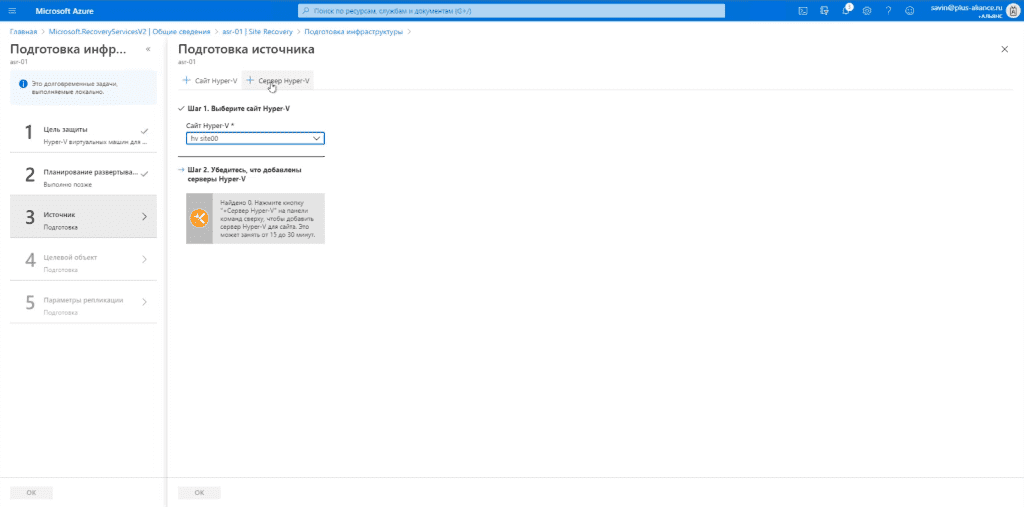Click OK button in Подготовка источника pane
This screenshot has height=507, width=1024.
tap(199, 493)
